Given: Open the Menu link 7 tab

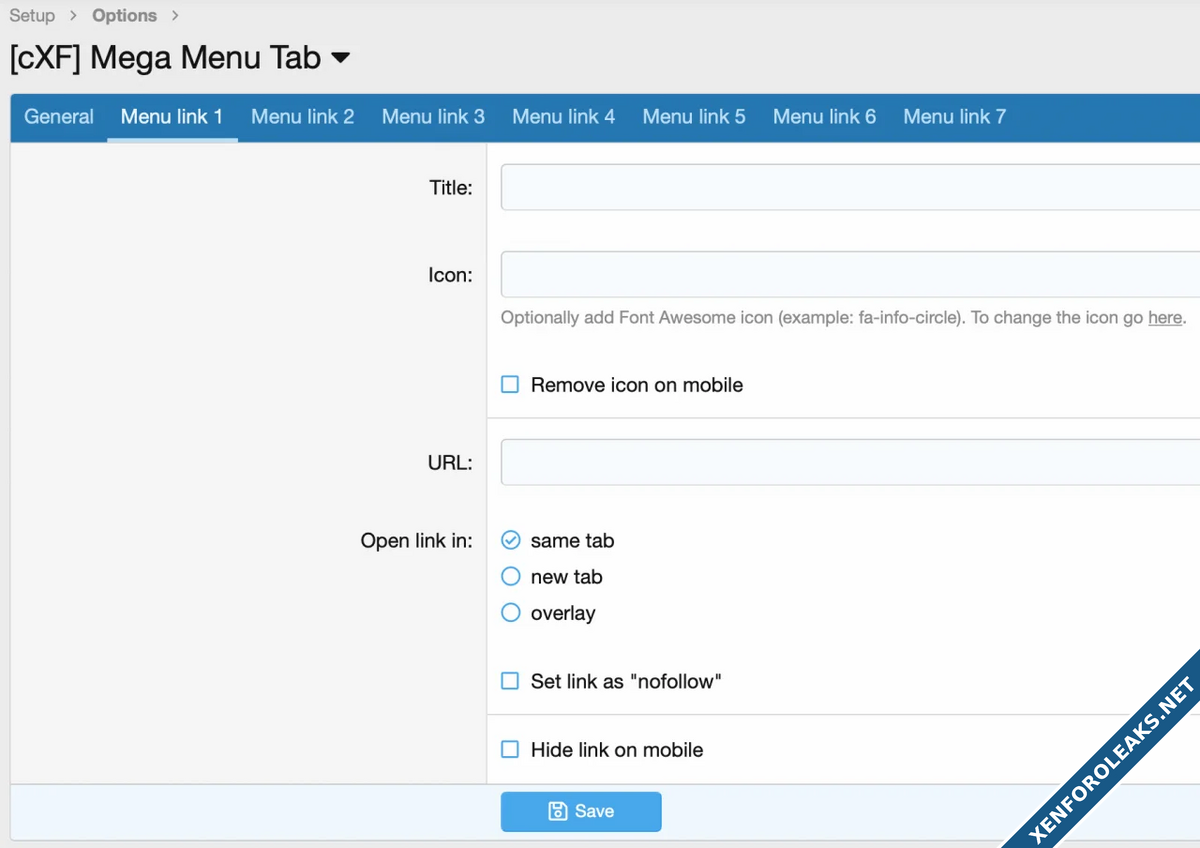Looking at the screenshot, I should pos(954,117).
